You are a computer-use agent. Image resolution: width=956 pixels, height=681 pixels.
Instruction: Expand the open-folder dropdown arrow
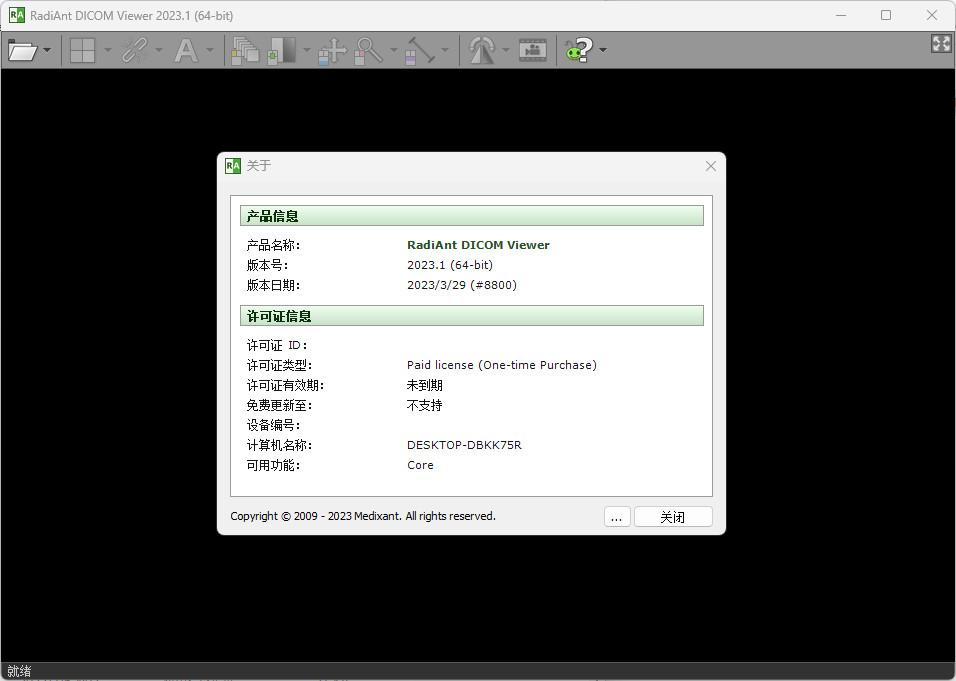(x=47, y=50)
